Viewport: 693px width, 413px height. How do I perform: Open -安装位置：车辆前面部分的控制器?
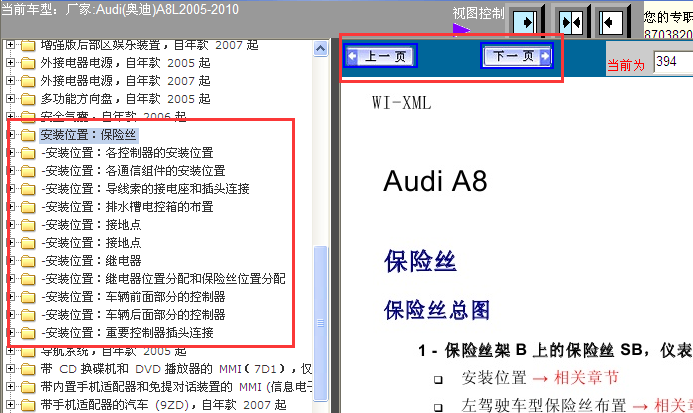pyautogui.click(x=133, y=297)
